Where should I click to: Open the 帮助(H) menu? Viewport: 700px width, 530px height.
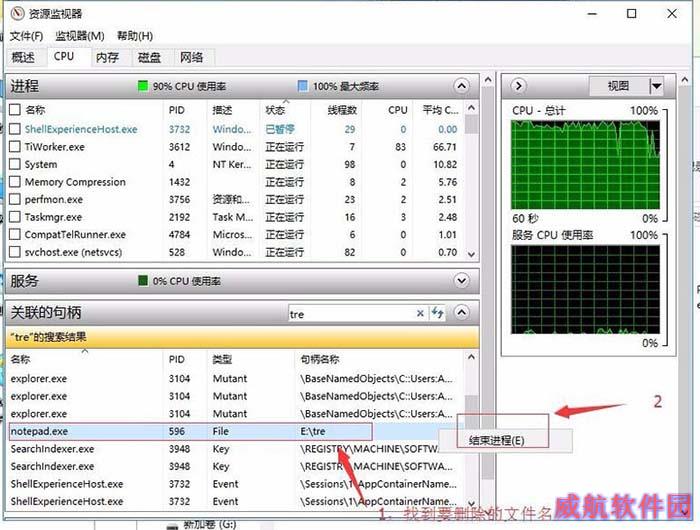coord(135,36)
